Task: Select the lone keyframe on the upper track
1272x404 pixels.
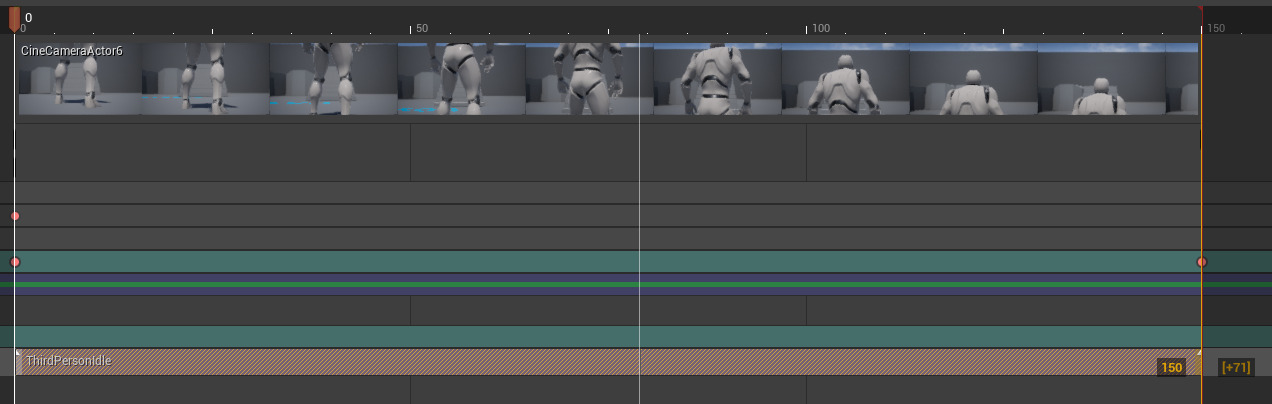Action: coord(15,216)
